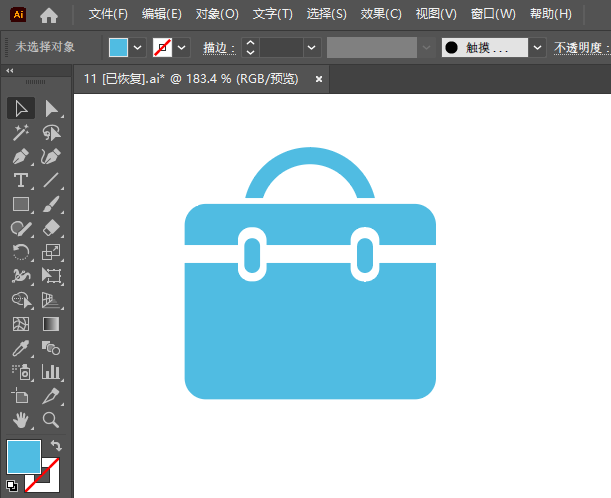Close the 11 [已恢复].ai document tab

coord(319,79)
